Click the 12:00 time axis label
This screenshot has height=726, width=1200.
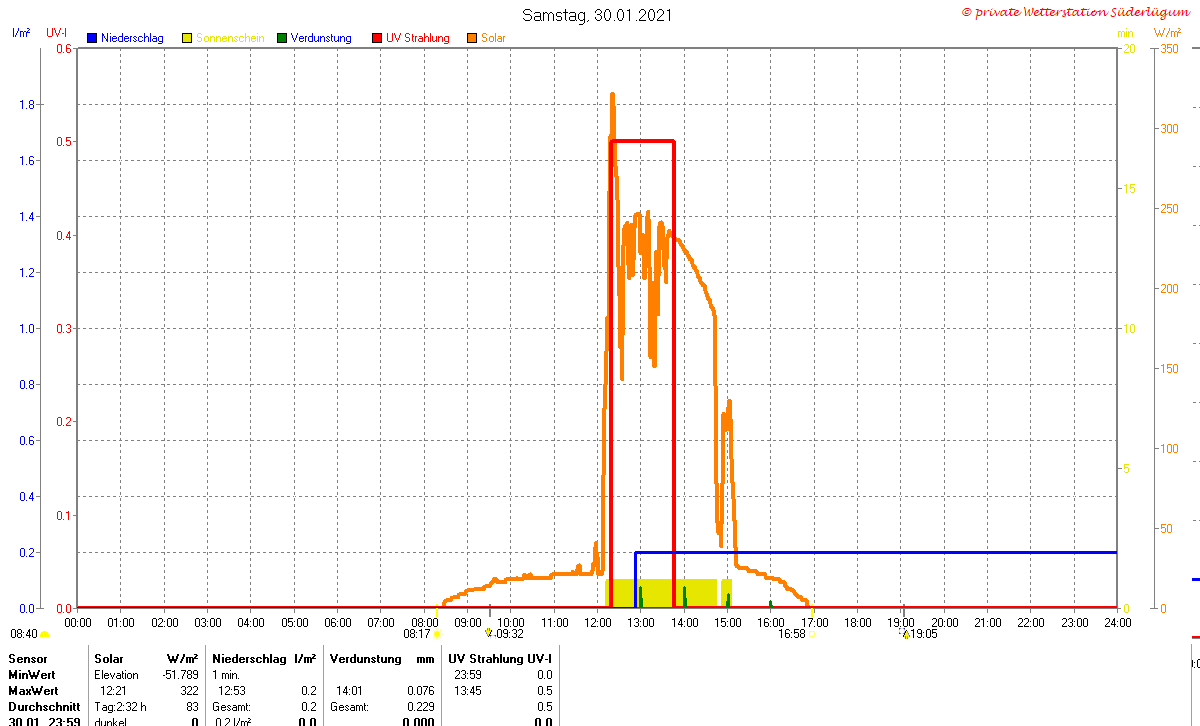click(598, 623)
